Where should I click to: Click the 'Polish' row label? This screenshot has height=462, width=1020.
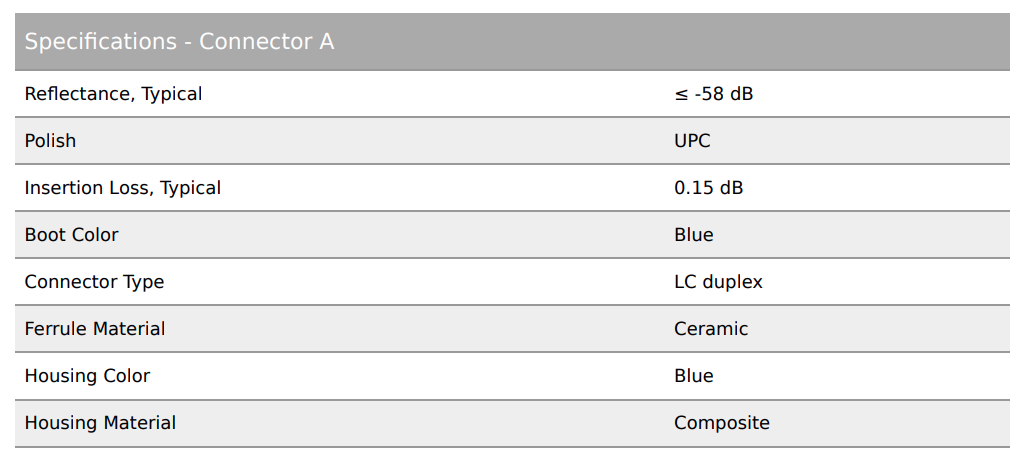coord(50,141)
